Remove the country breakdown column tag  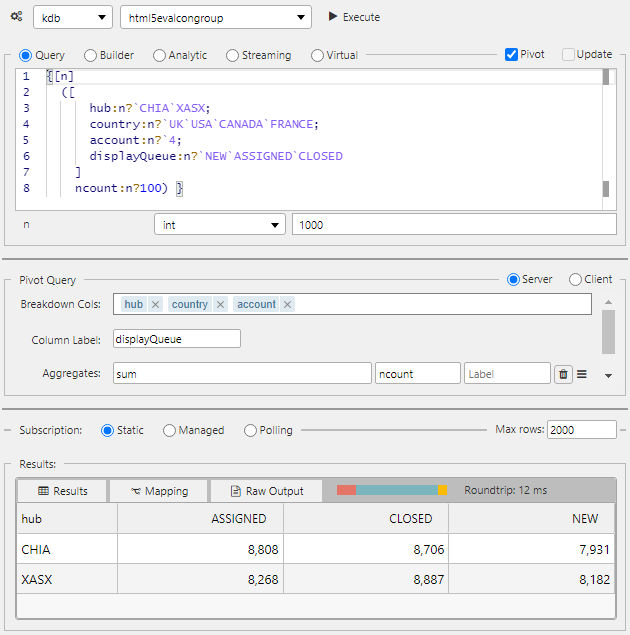220,304
